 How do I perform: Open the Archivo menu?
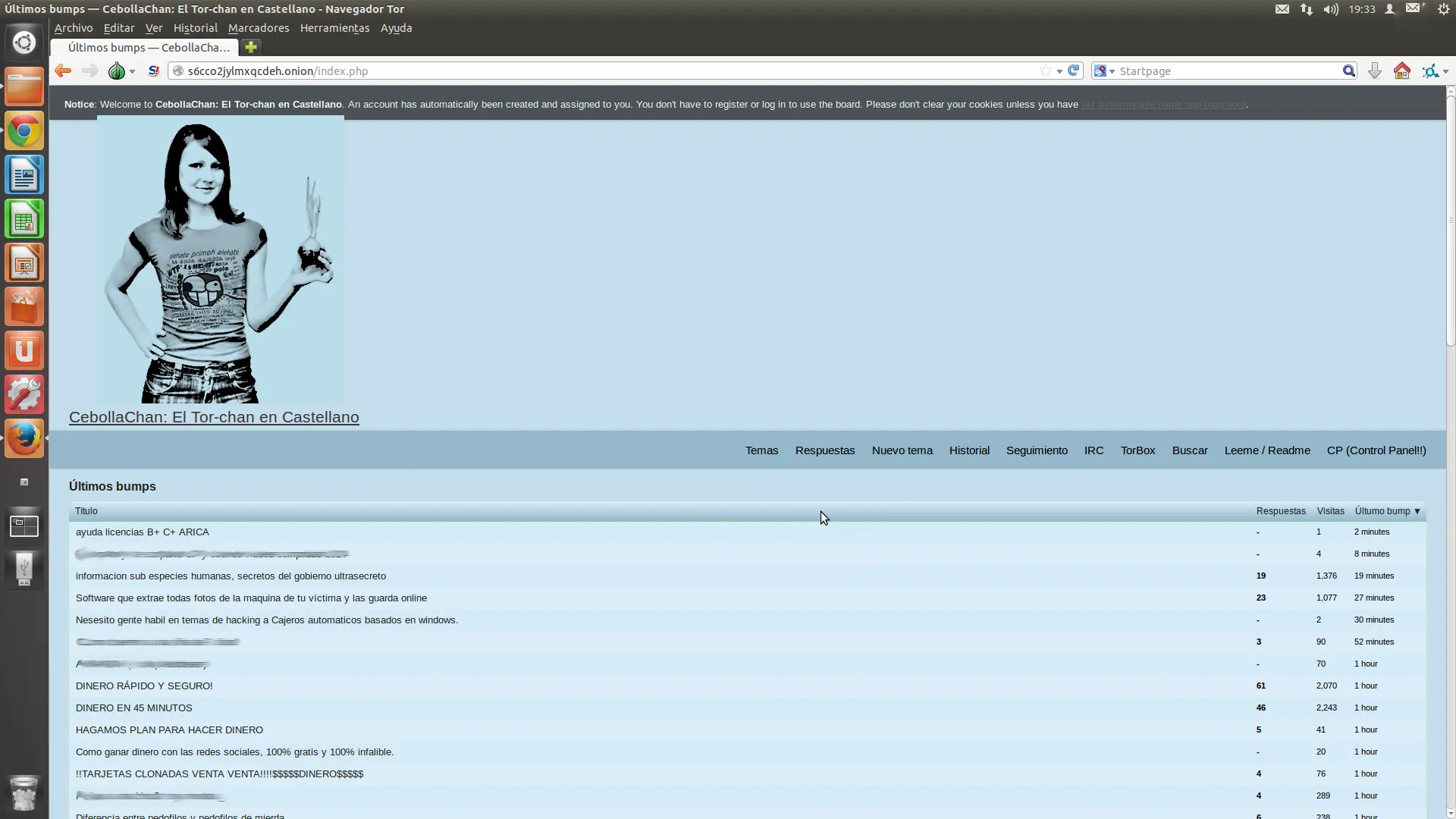pyautogui.click(x=74, y=28)
